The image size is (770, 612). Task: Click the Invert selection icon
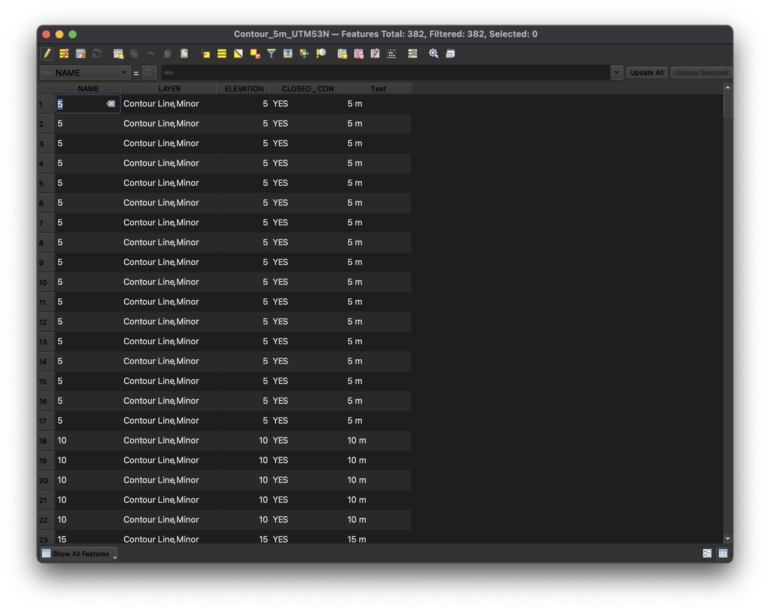tap(238, 53)
